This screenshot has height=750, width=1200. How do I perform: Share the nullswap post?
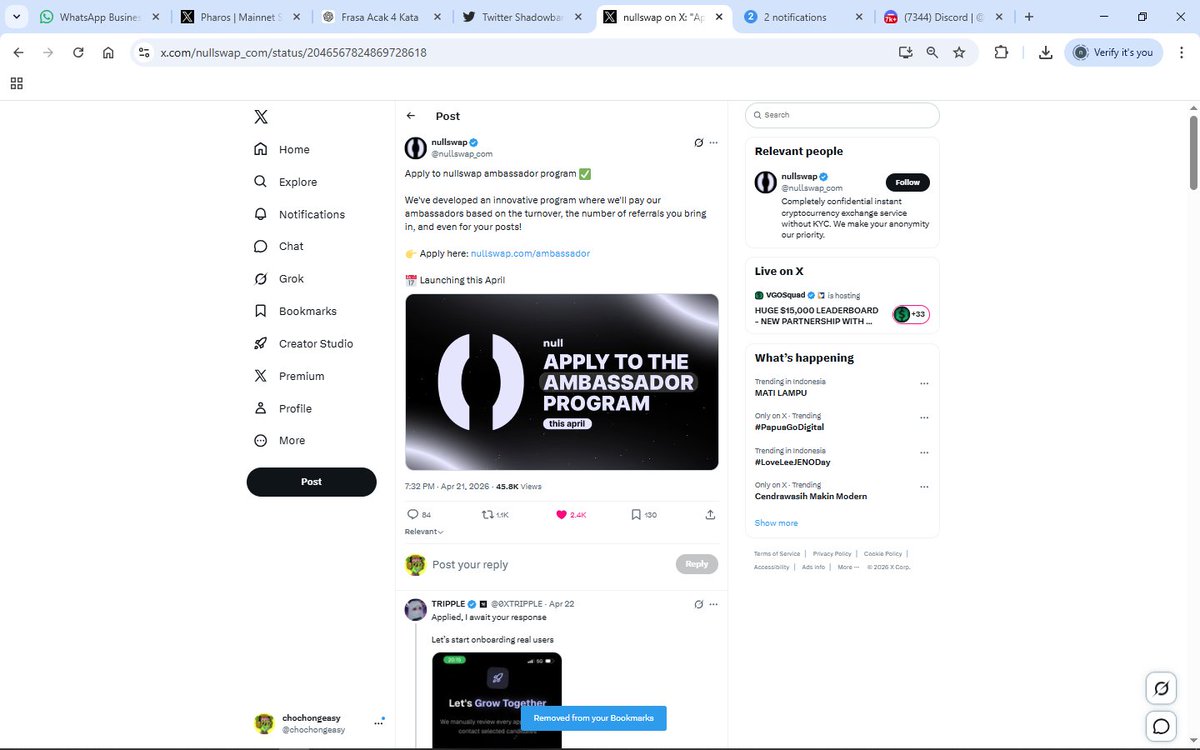tap(709, 514)
